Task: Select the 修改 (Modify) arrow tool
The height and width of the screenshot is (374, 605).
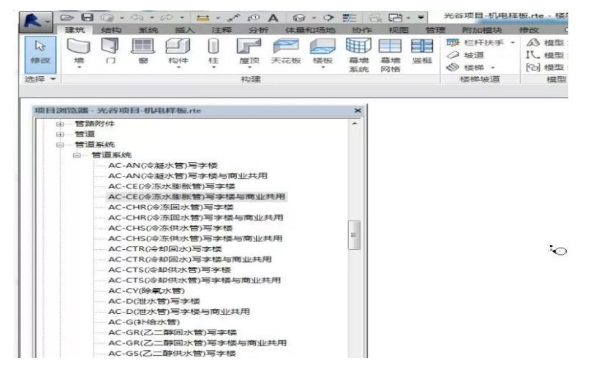Action: (41, 54)
